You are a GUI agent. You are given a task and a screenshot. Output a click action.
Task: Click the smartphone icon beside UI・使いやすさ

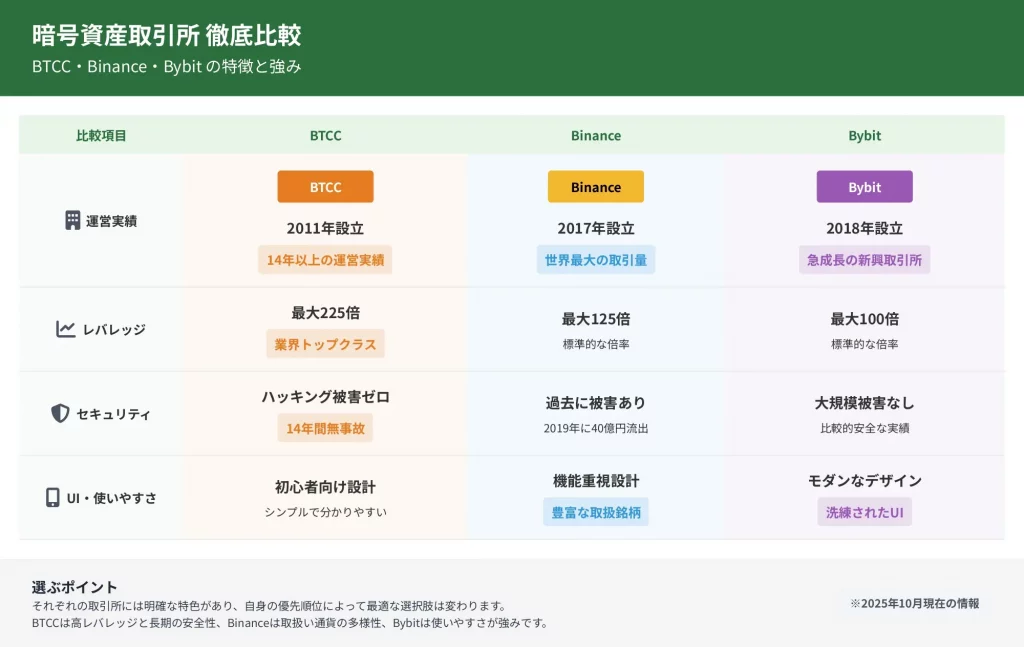53,498
